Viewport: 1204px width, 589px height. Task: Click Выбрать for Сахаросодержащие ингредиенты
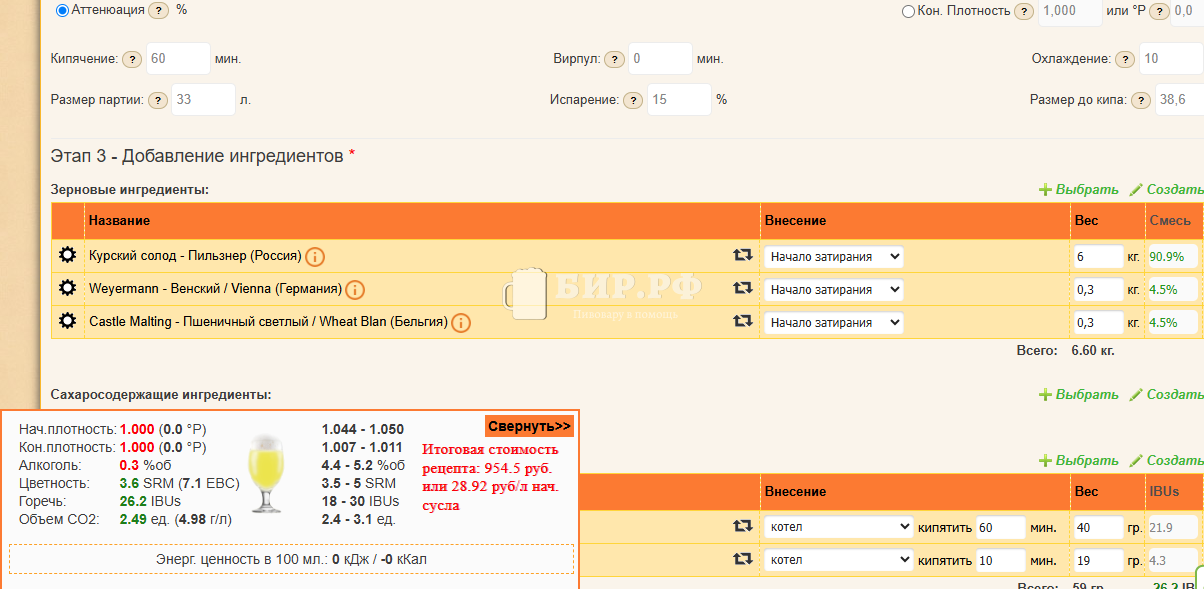[1079, 395]
